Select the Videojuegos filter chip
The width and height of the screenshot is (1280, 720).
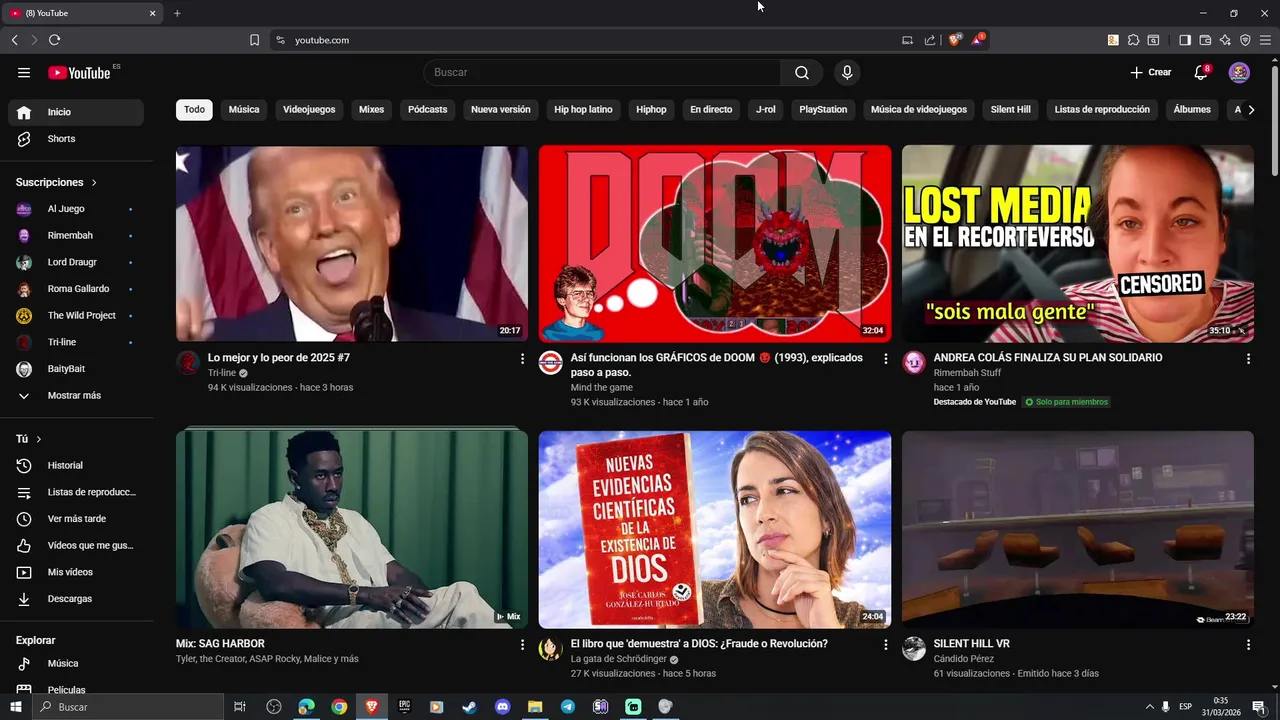coord(309,109)
